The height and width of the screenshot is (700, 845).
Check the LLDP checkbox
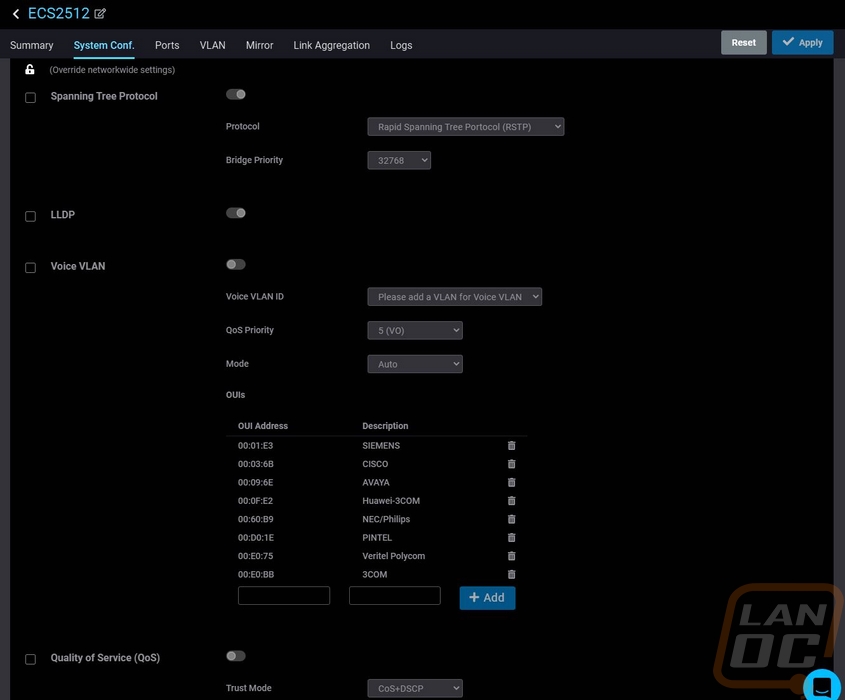pyautogui.click(x=31, y=216)
